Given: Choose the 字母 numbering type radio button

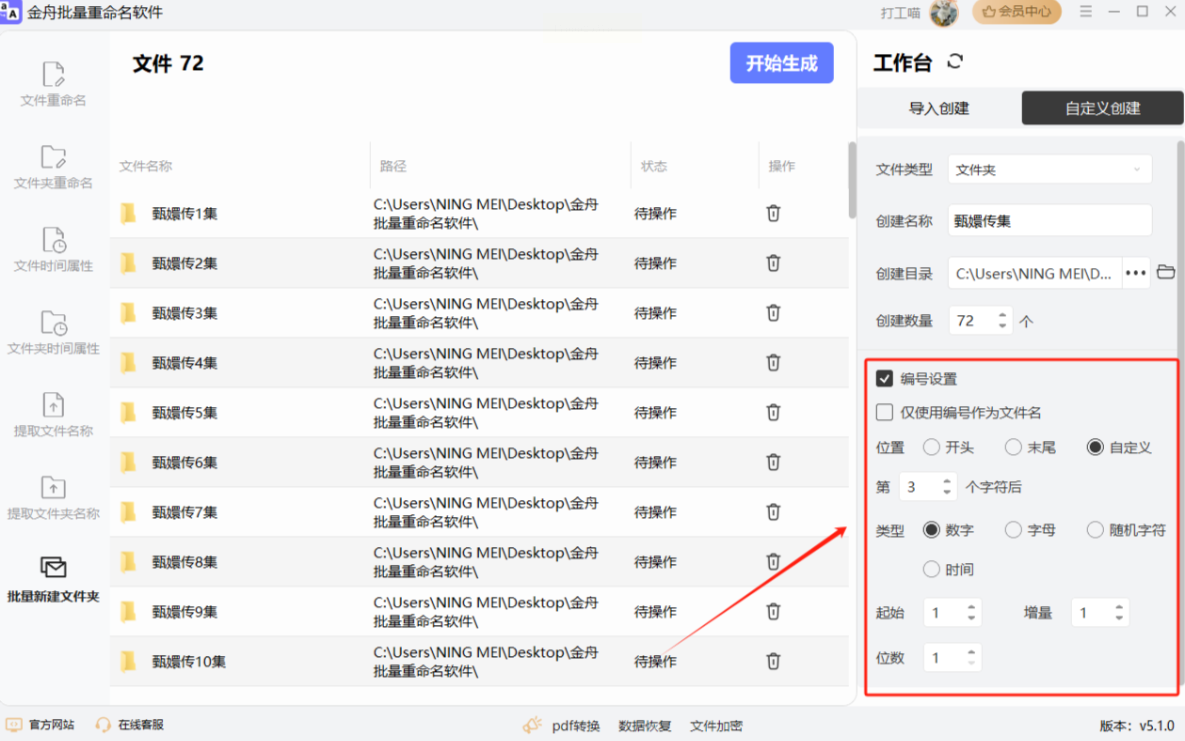Looking at the screenshot, I should [1013, 530].
